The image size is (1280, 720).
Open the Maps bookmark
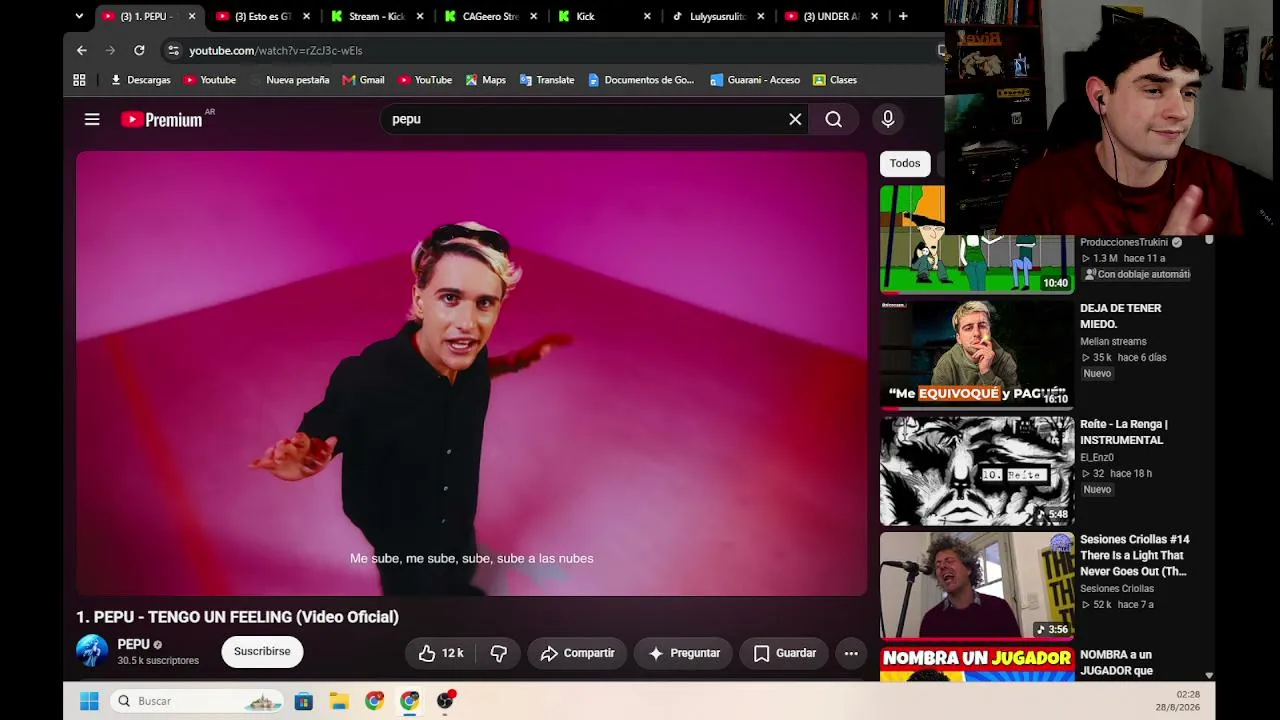point(486,80)
